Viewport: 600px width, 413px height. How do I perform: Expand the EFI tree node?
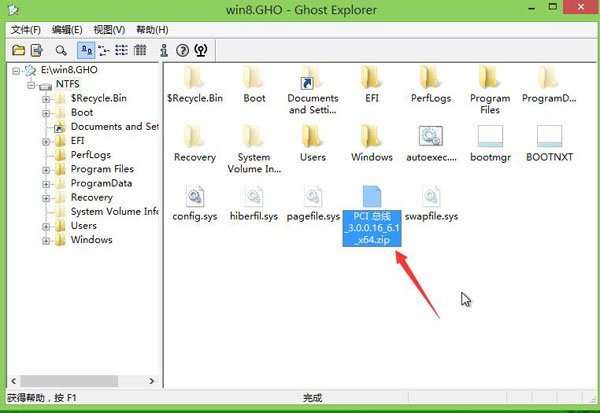46,142
